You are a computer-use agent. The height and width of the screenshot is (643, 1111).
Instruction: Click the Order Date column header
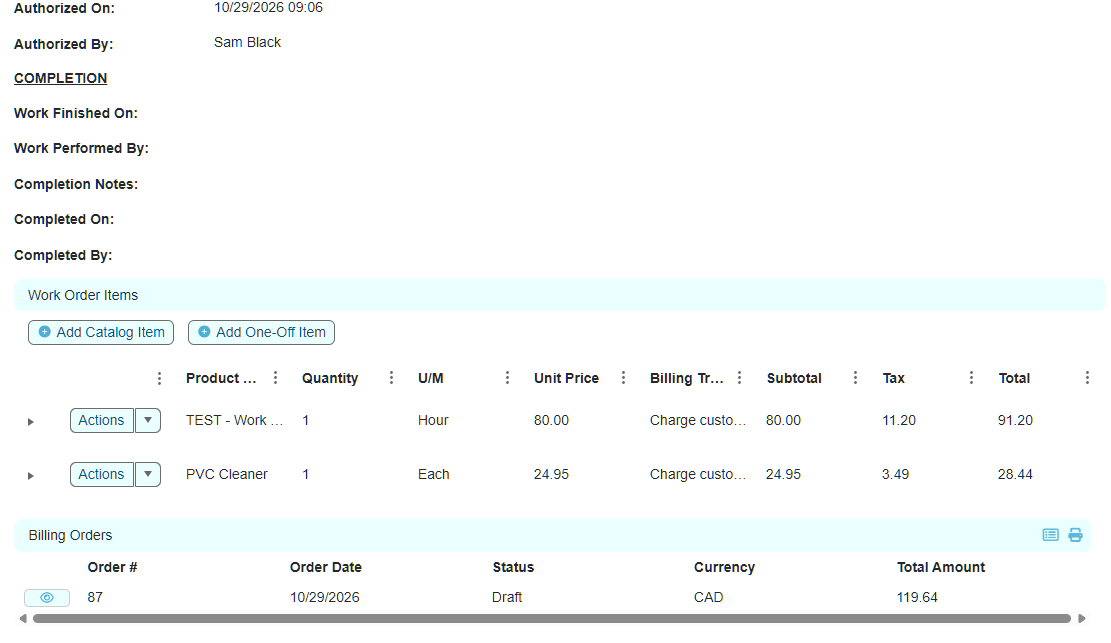[326, 567]
